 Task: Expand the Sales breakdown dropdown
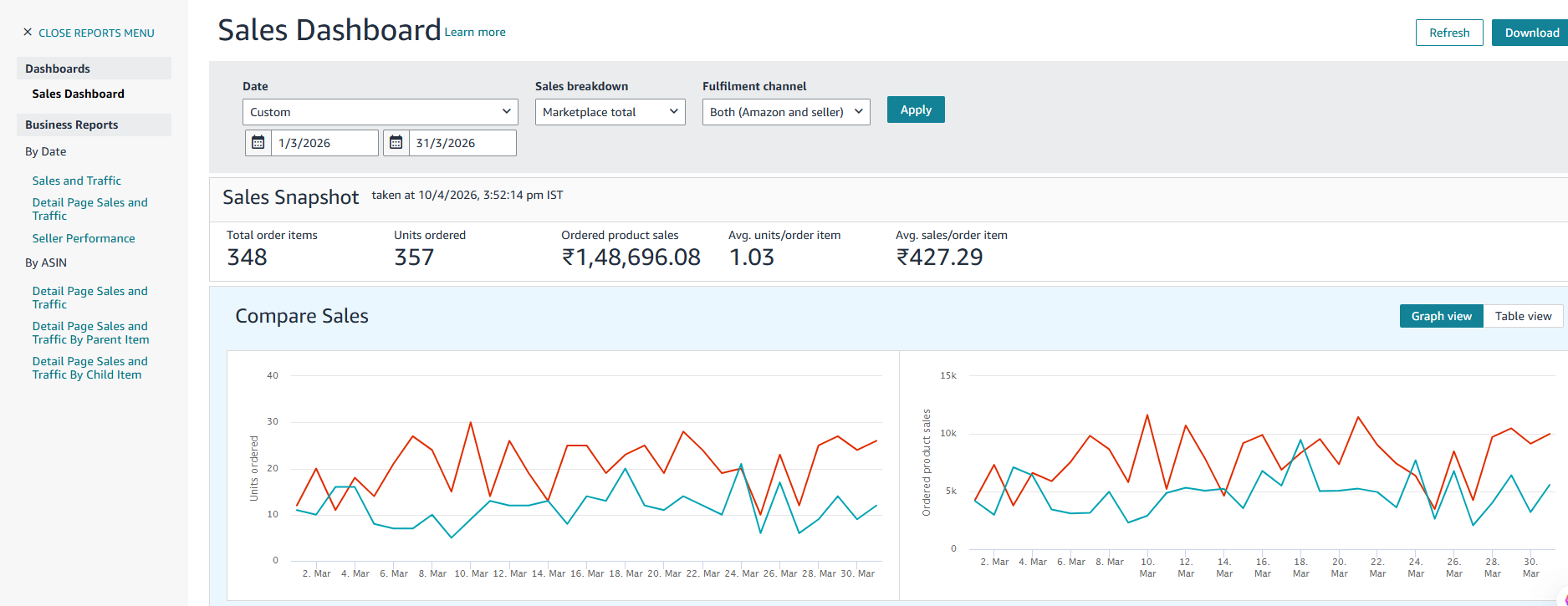(610, 112)
